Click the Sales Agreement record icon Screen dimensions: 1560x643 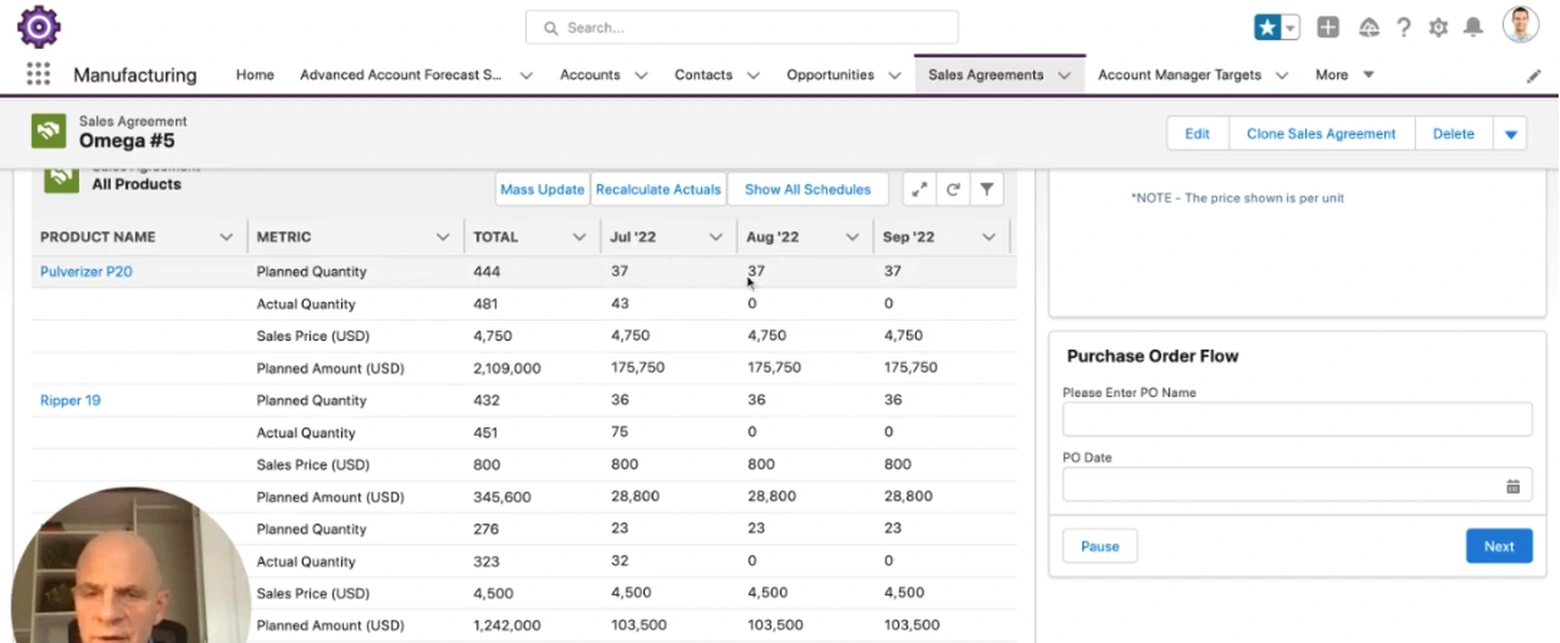[49, 131]
